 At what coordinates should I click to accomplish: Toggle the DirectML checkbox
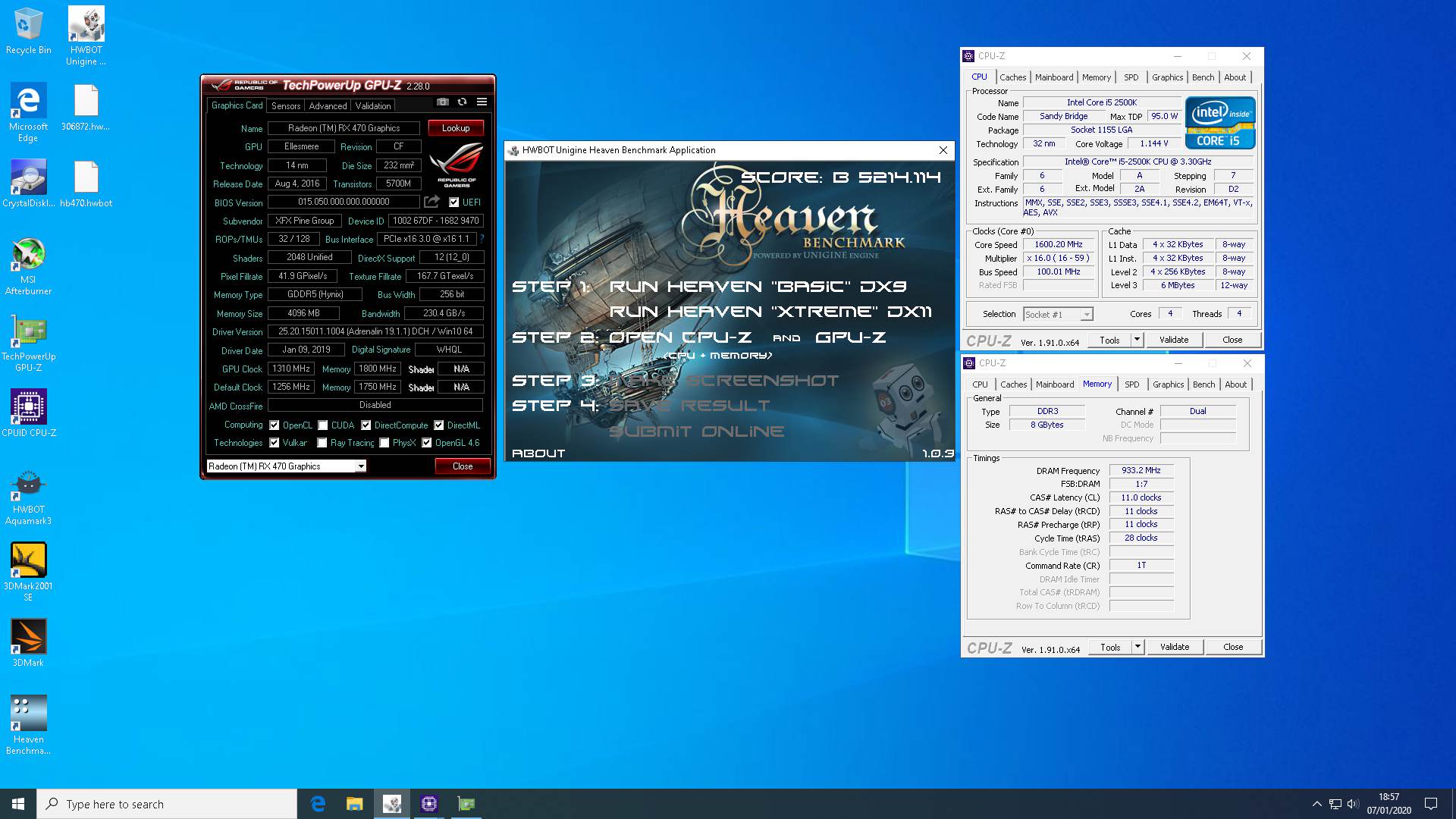point(439,425)
